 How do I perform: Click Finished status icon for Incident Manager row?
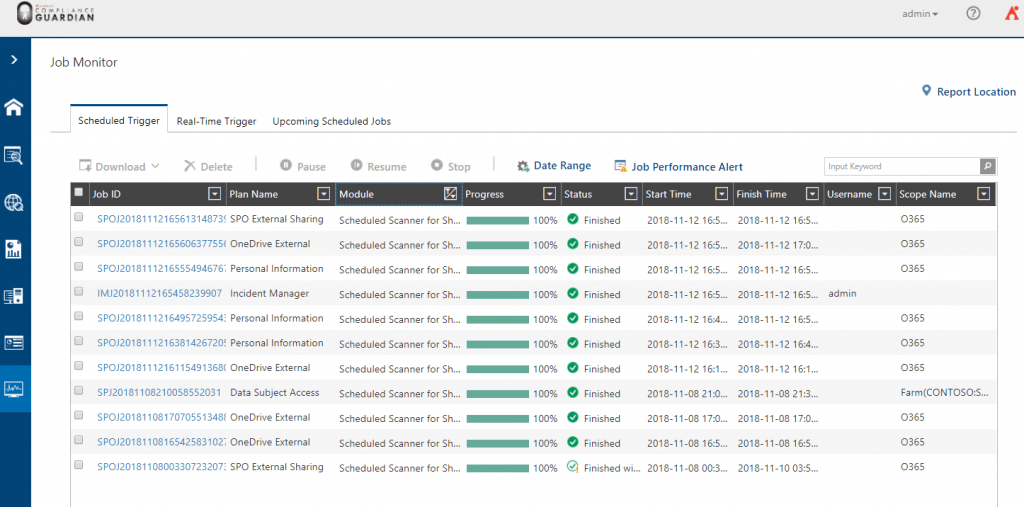tap(573, 293)
